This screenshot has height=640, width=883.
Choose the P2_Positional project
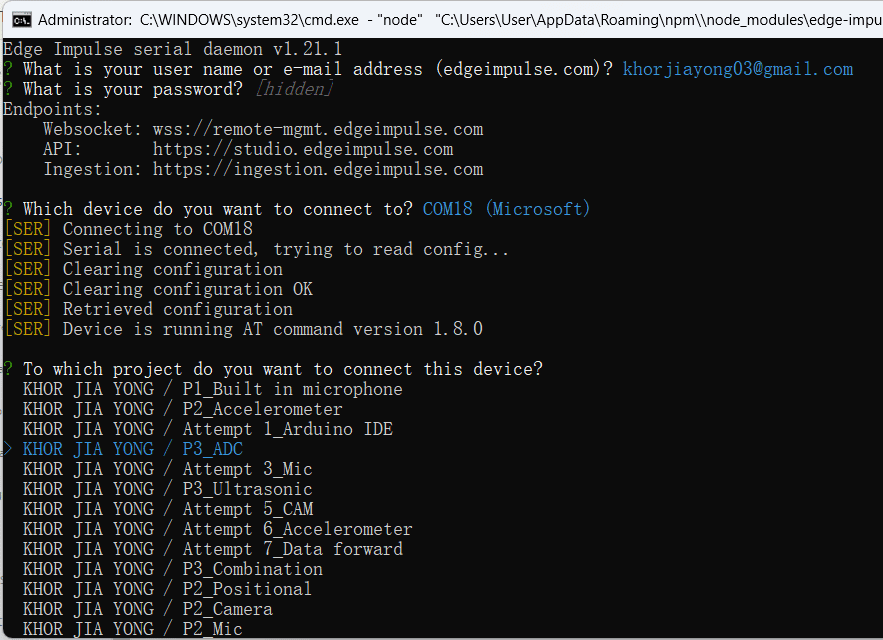click(x=167, y=589)
